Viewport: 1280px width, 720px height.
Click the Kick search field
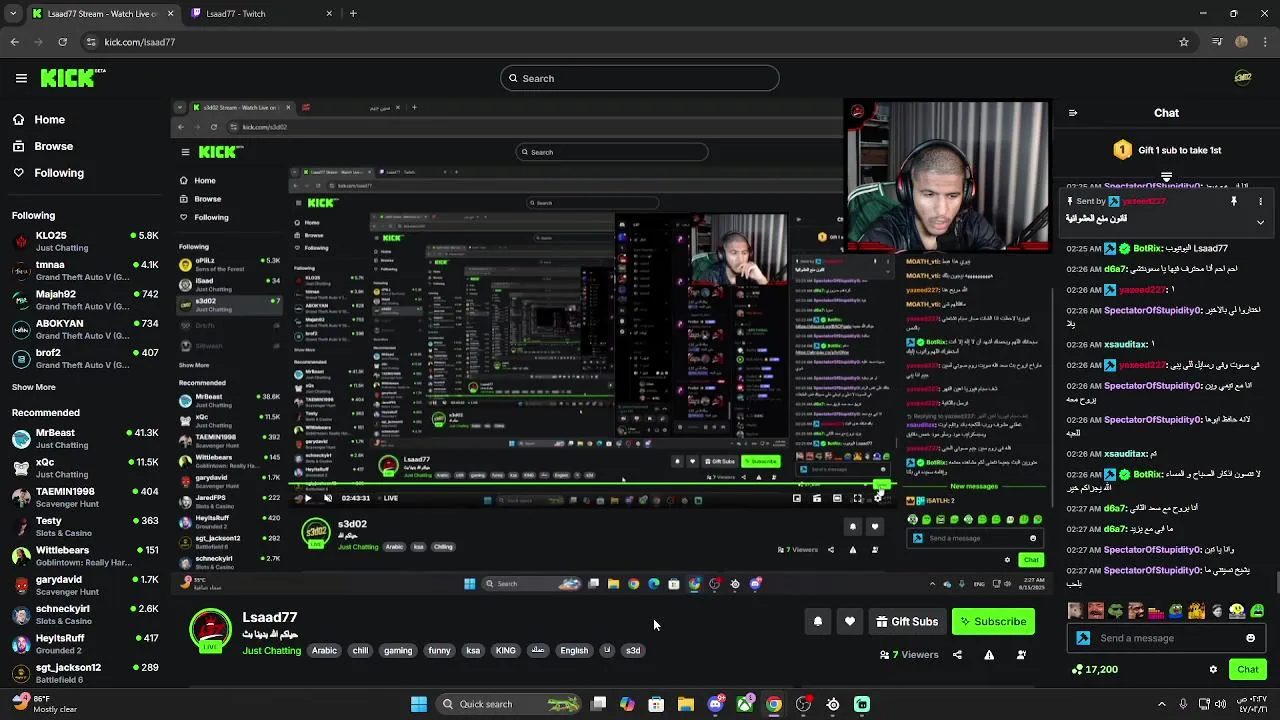point(640,78)
